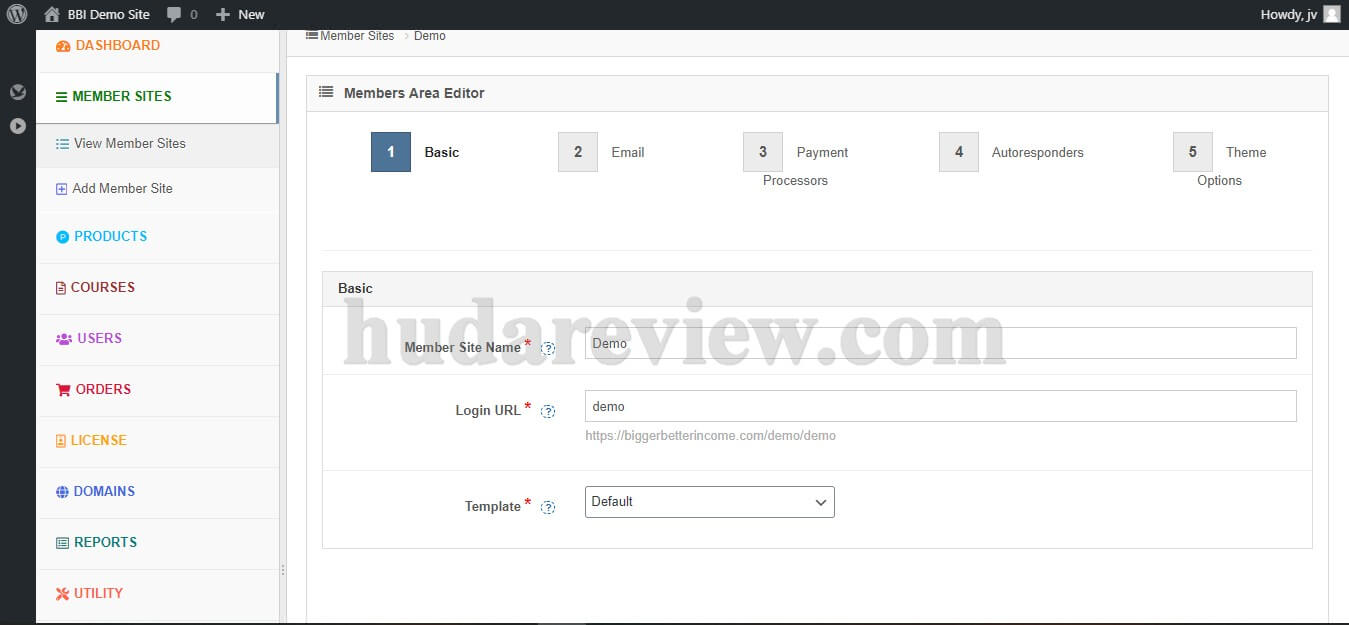The width and height of the screenshot is (1349, 625).
Task: Click the Dashboard speedometer icon
Action: (62, 45)
